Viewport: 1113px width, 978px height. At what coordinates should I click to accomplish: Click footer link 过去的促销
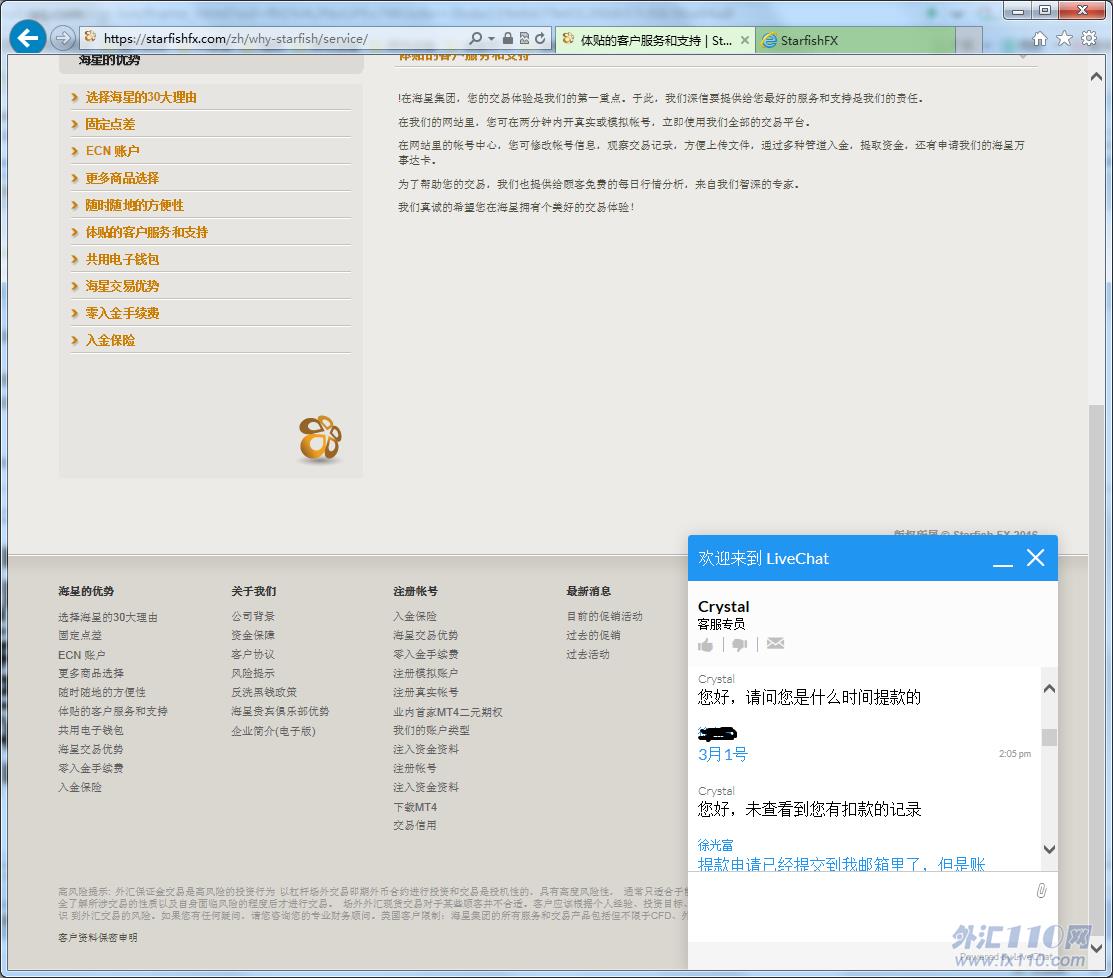point(593,635)
